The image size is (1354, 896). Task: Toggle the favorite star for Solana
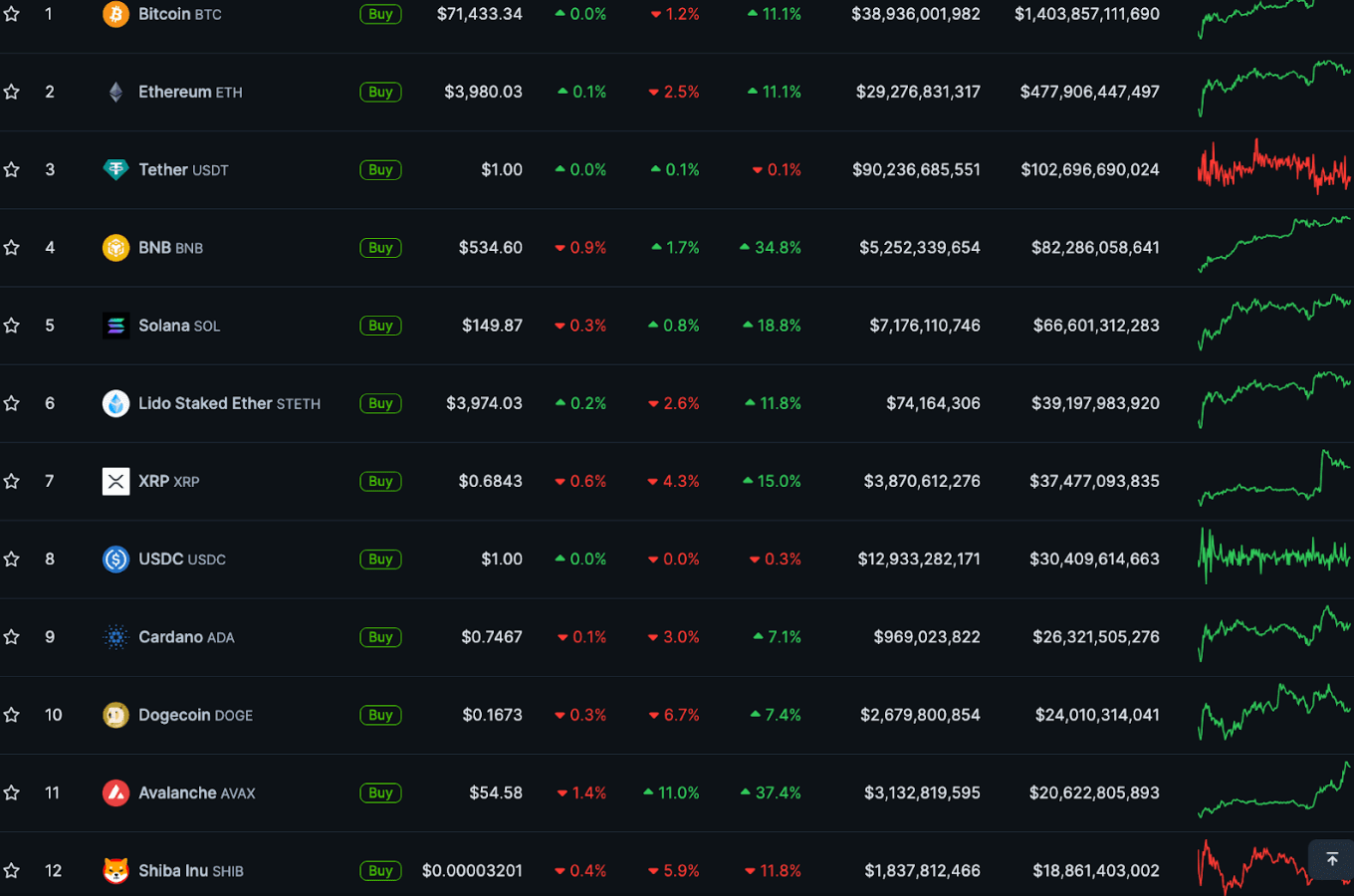(12, 326)
